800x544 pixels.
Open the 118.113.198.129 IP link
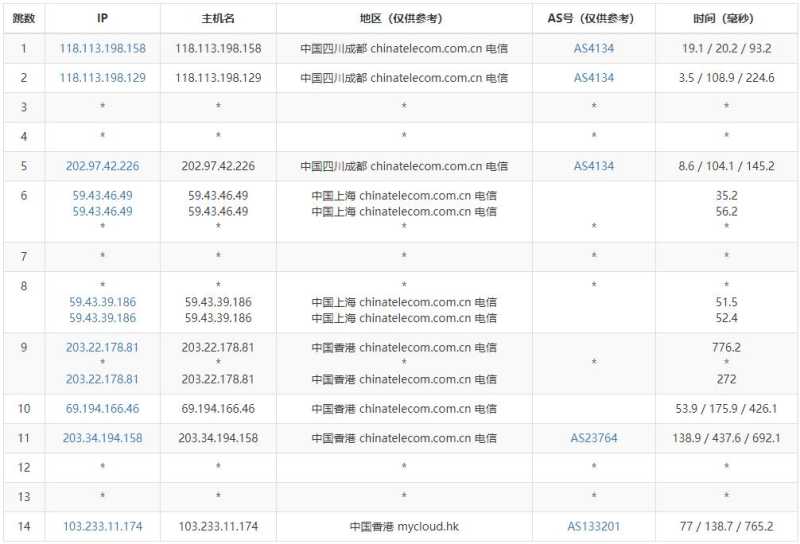103,78
